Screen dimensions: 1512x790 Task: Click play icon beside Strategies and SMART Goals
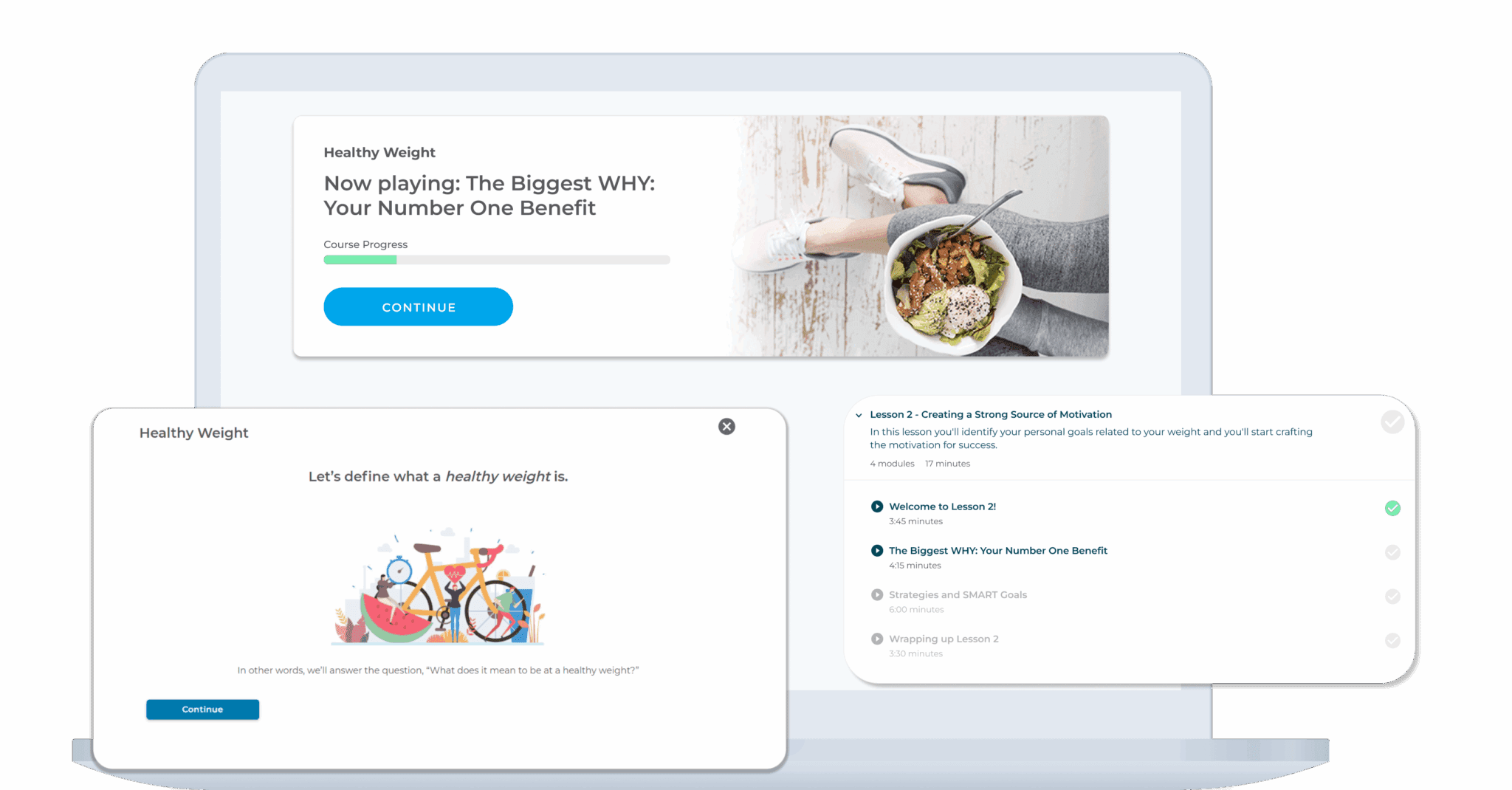pos(876,595)
